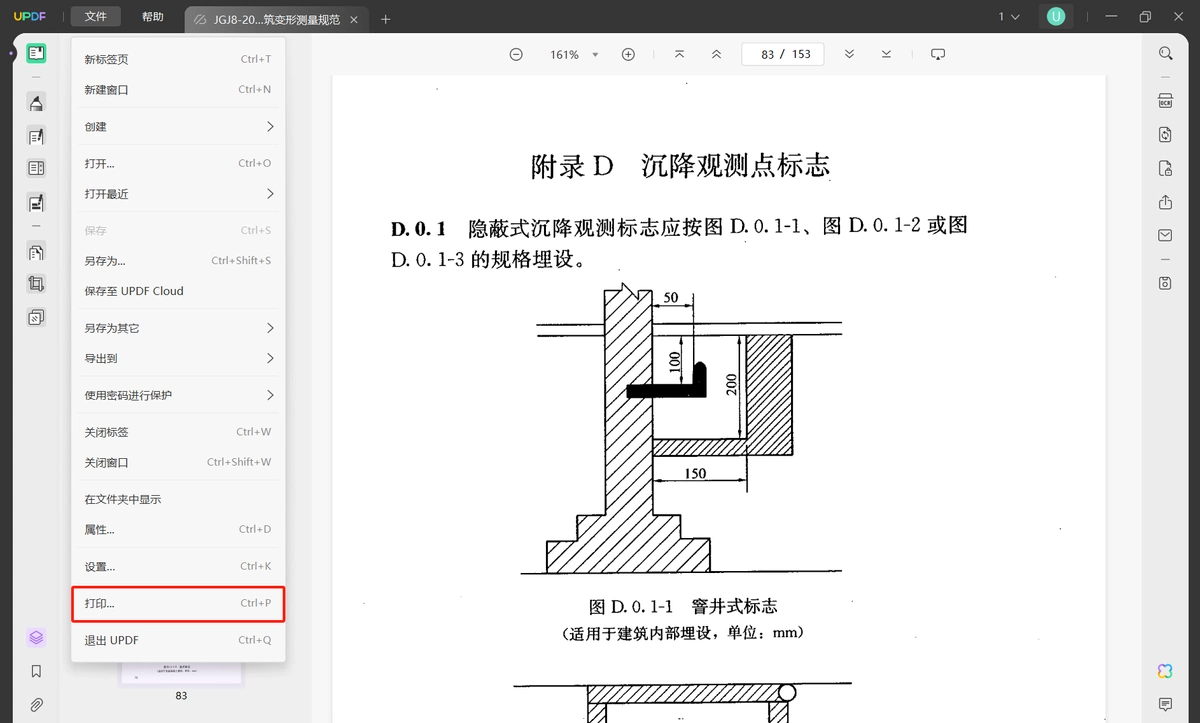1200x723 pixels.
Task: Click the Share file icon
Action: (x=1165, y=202)
